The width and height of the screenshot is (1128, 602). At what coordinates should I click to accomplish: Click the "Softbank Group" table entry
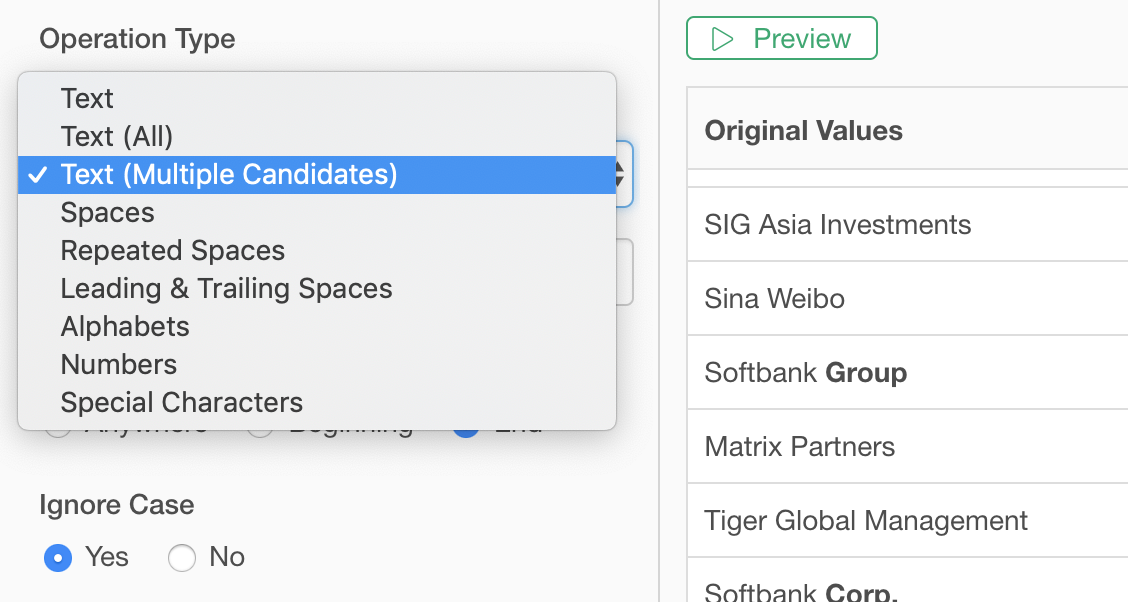(x=805, y=372)
